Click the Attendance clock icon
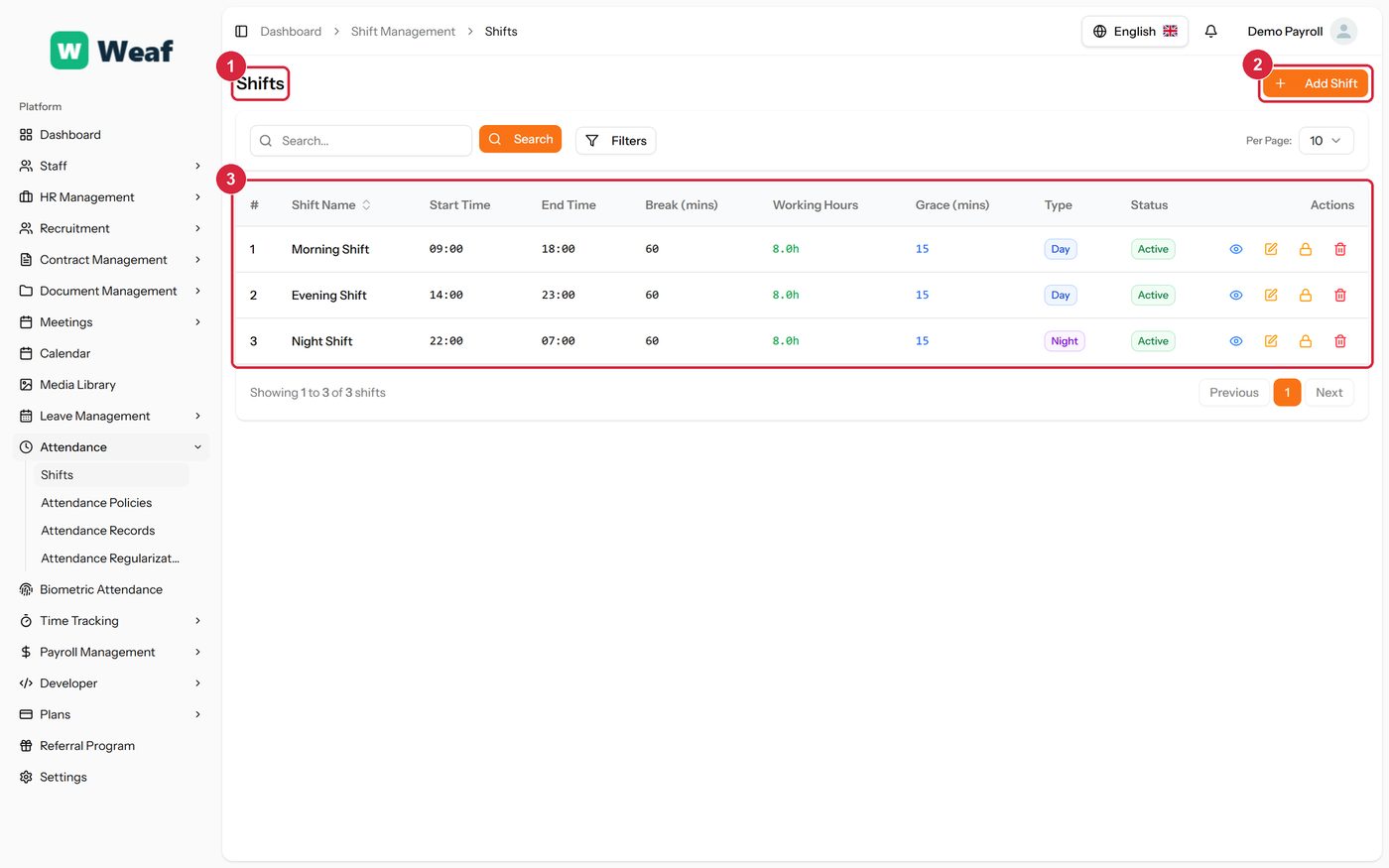 click(26, 447)
